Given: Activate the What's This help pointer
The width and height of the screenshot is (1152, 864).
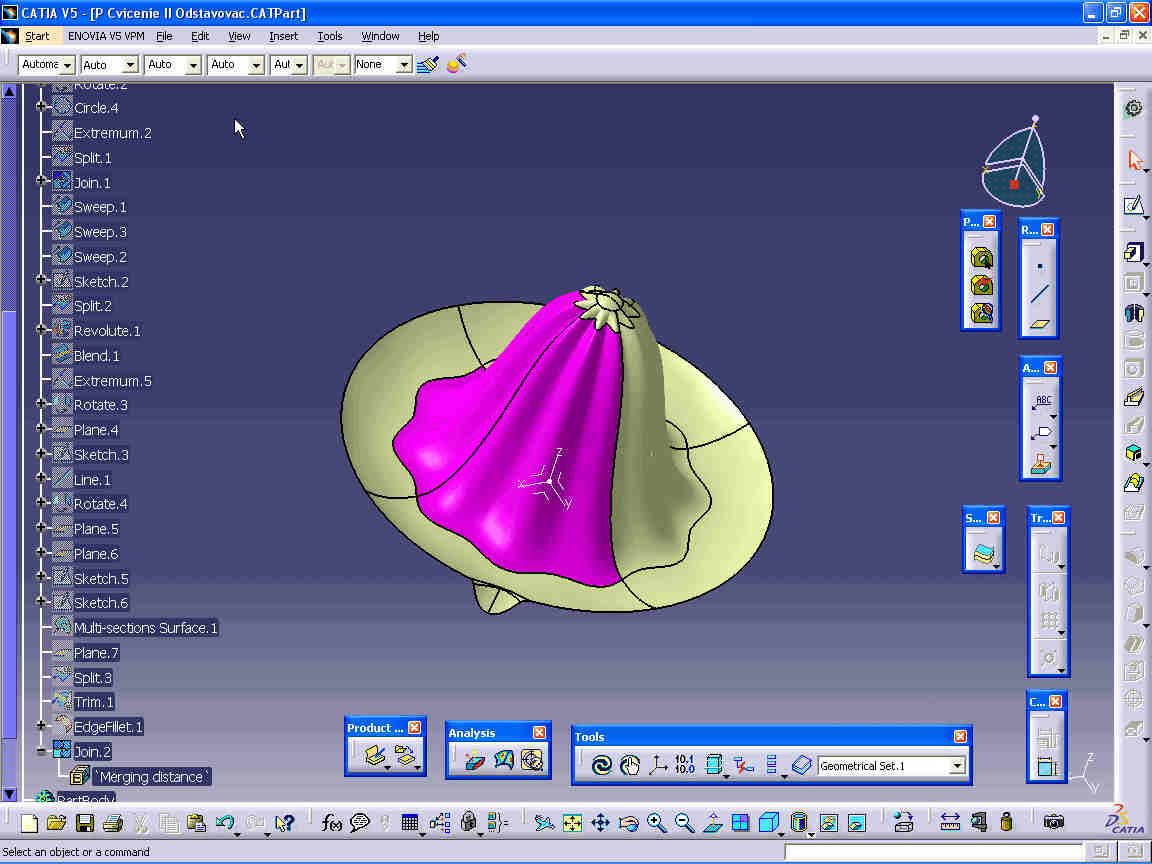Looking at the screenshot, I should (284, 823).
